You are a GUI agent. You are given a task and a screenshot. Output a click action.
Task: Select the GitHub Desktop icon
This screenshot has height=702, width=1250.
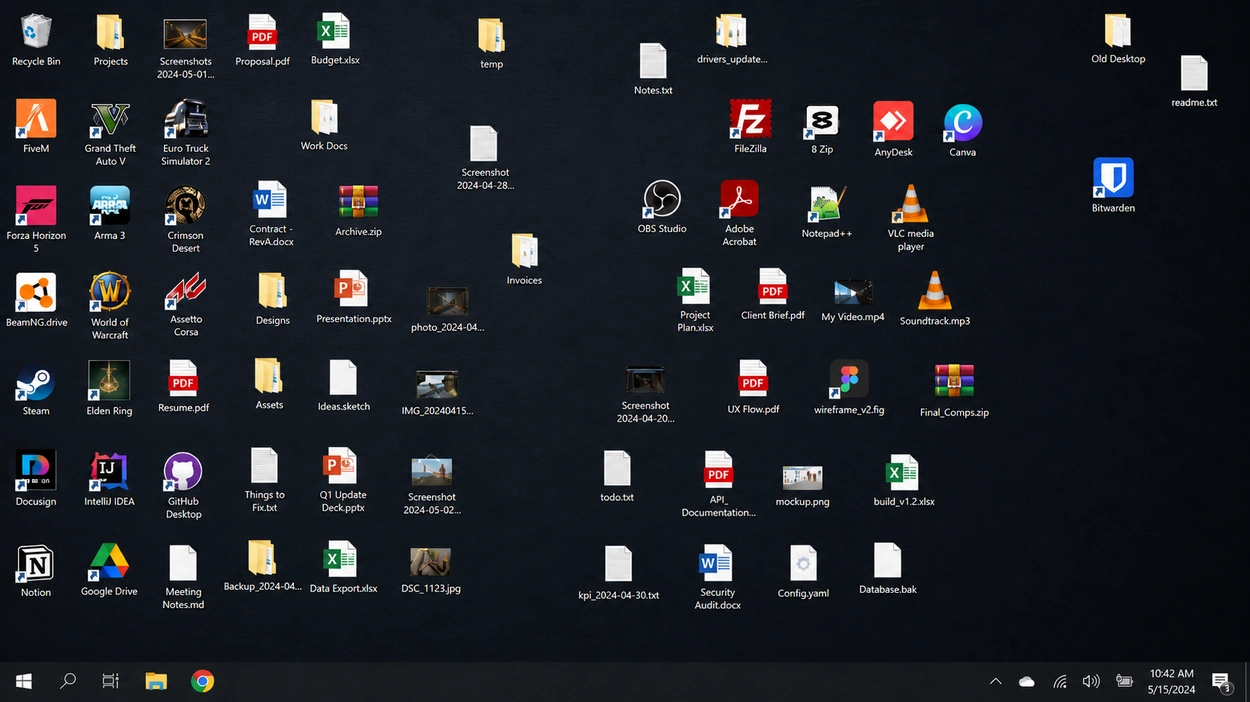click(183, 471)
